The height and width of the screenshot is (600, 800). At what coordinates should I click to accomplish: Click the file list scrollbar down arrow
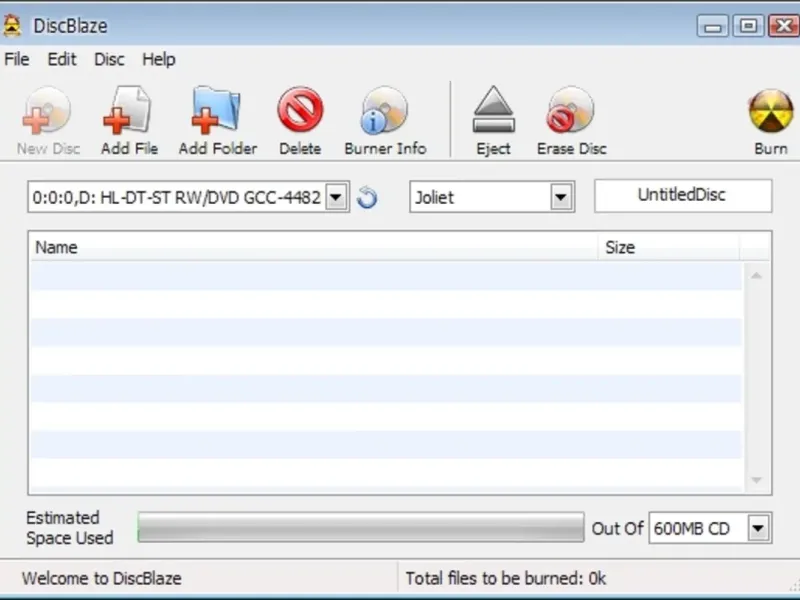click(756, 480)
